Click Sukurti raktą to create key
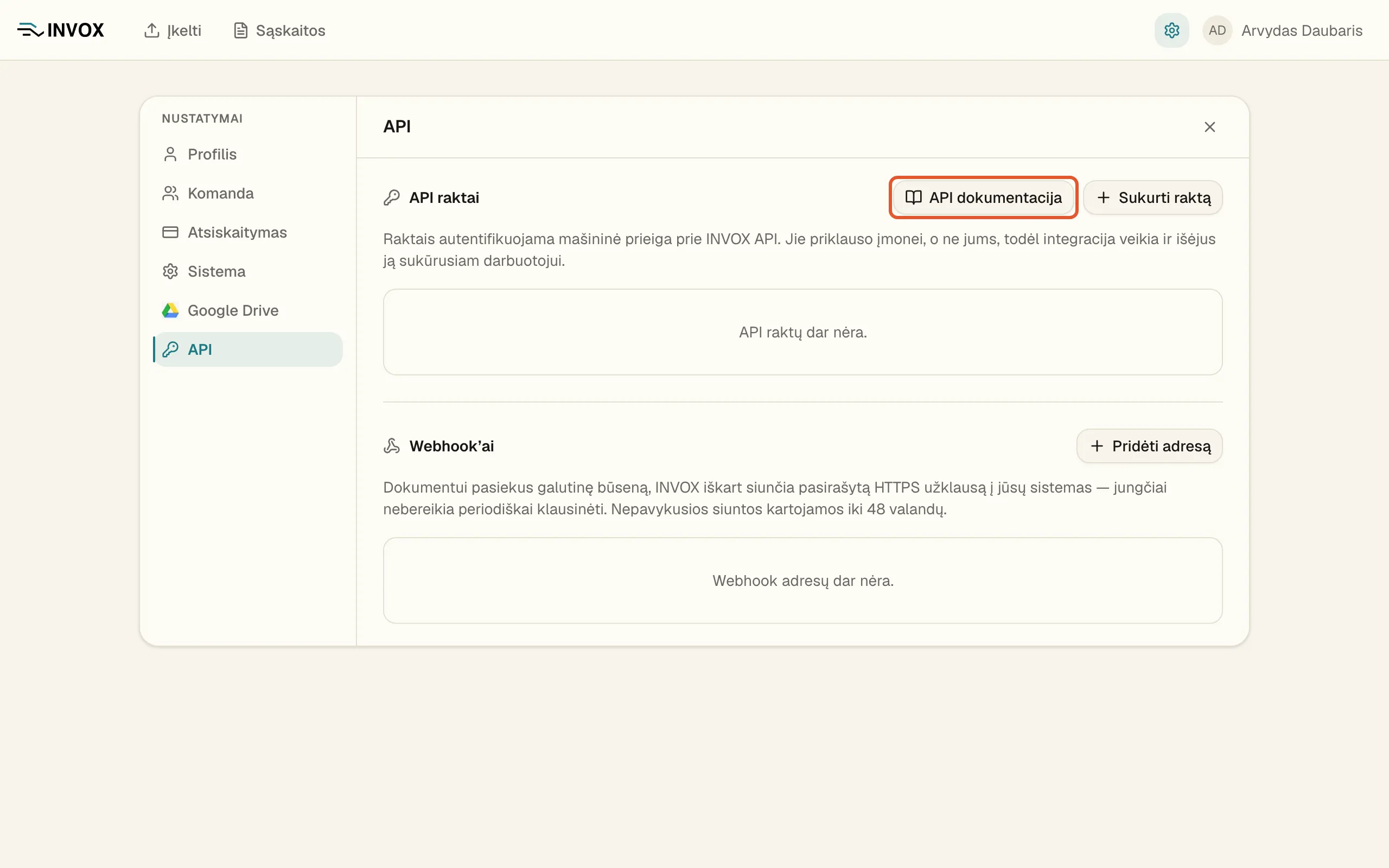Screen dimensions: 1389x868 pyautogui.click(x=1152, y=197)
